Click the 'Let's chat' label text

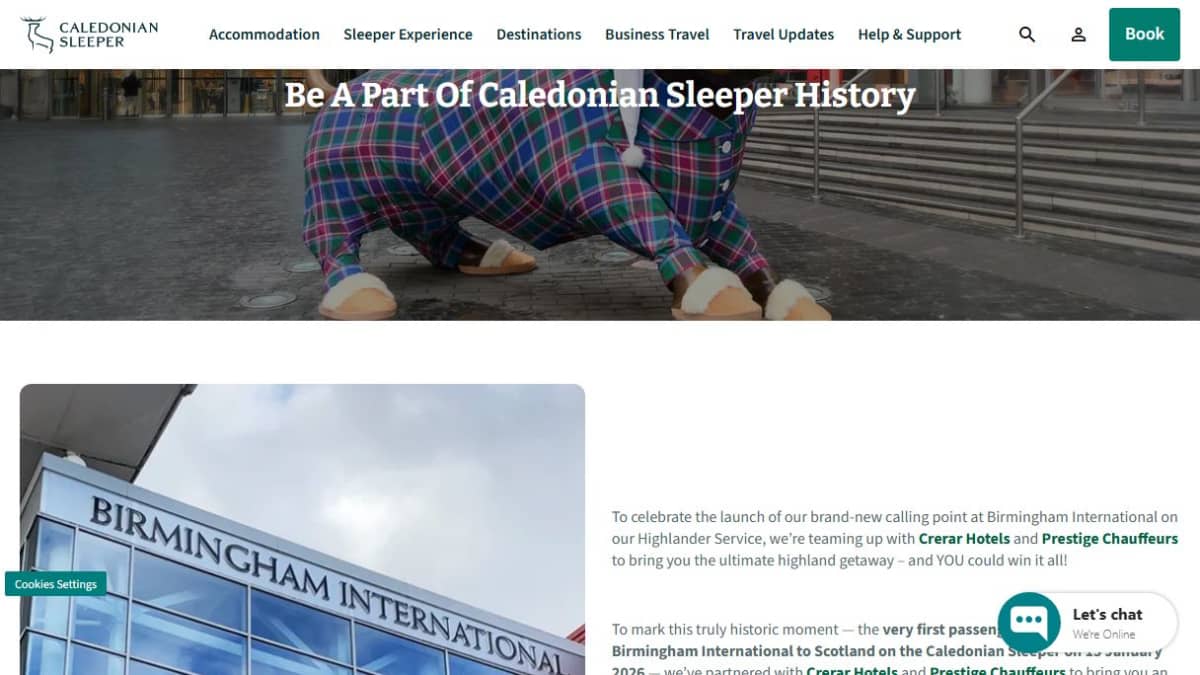[x=1107, y=614]
